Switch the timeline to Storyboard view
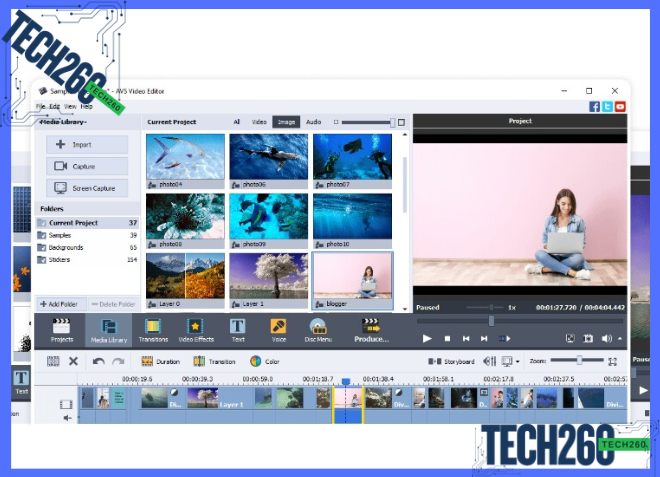The width and height of the screenshot is (660, 477). pyautogui.click(x=452, y=361)
